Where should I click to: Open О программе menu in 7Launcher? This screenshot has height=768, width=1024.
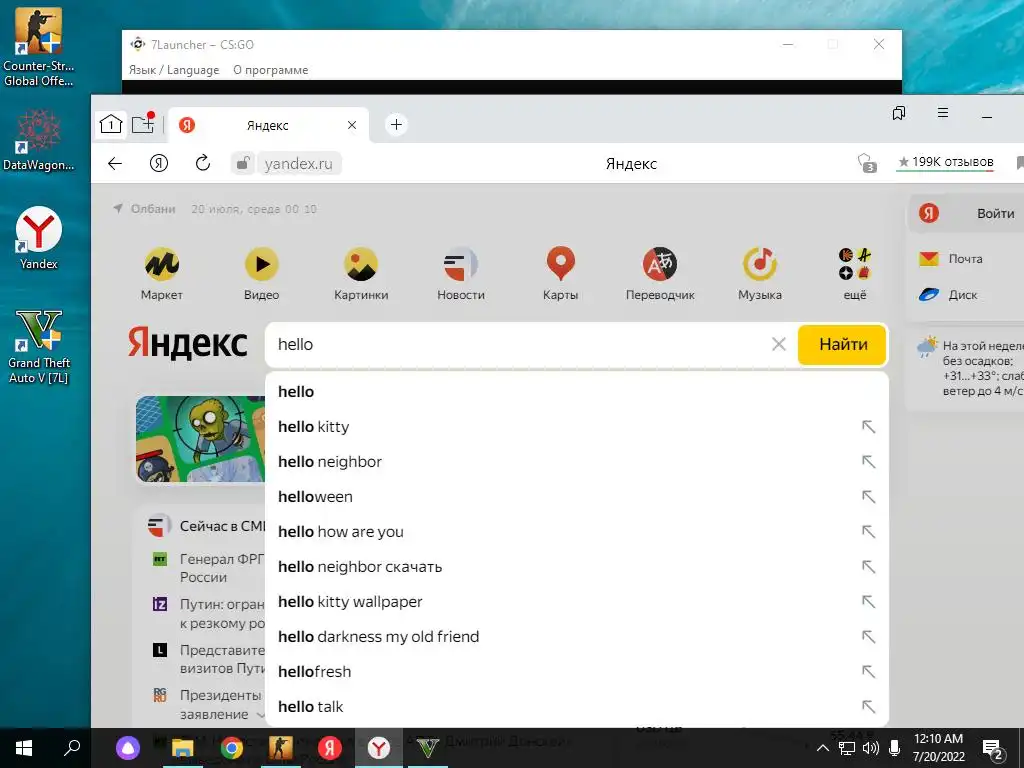tap(270, 70)
